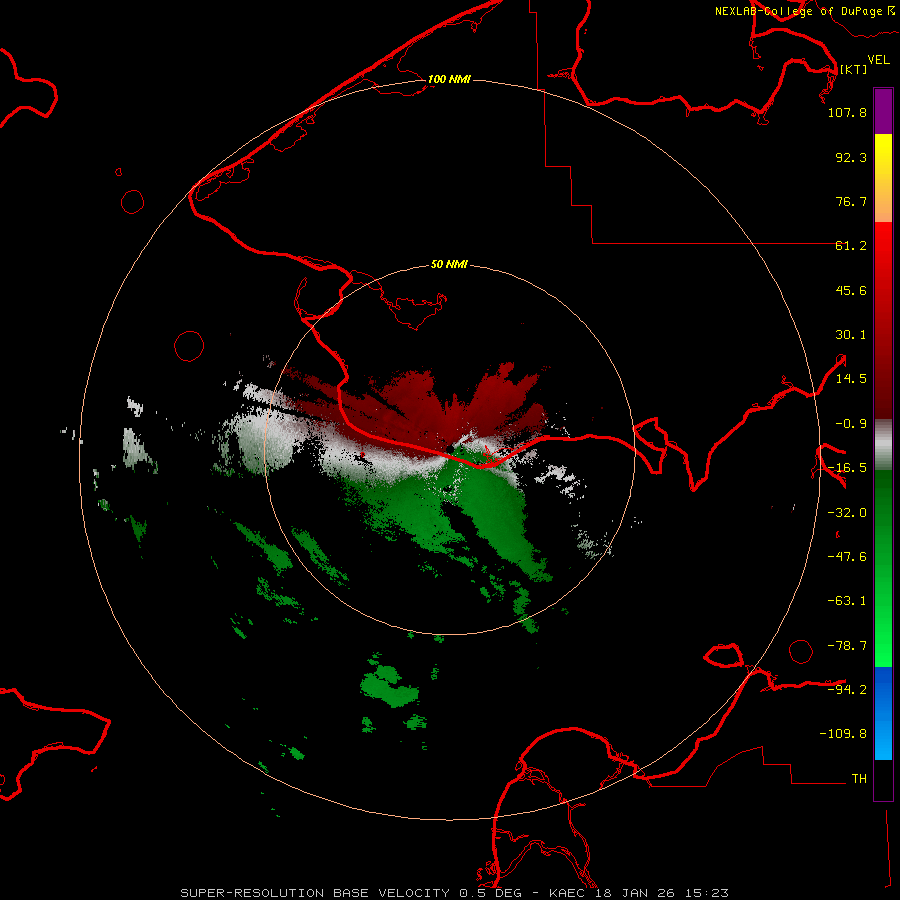Click the 100 NMI range ring label

coord(449,79)
